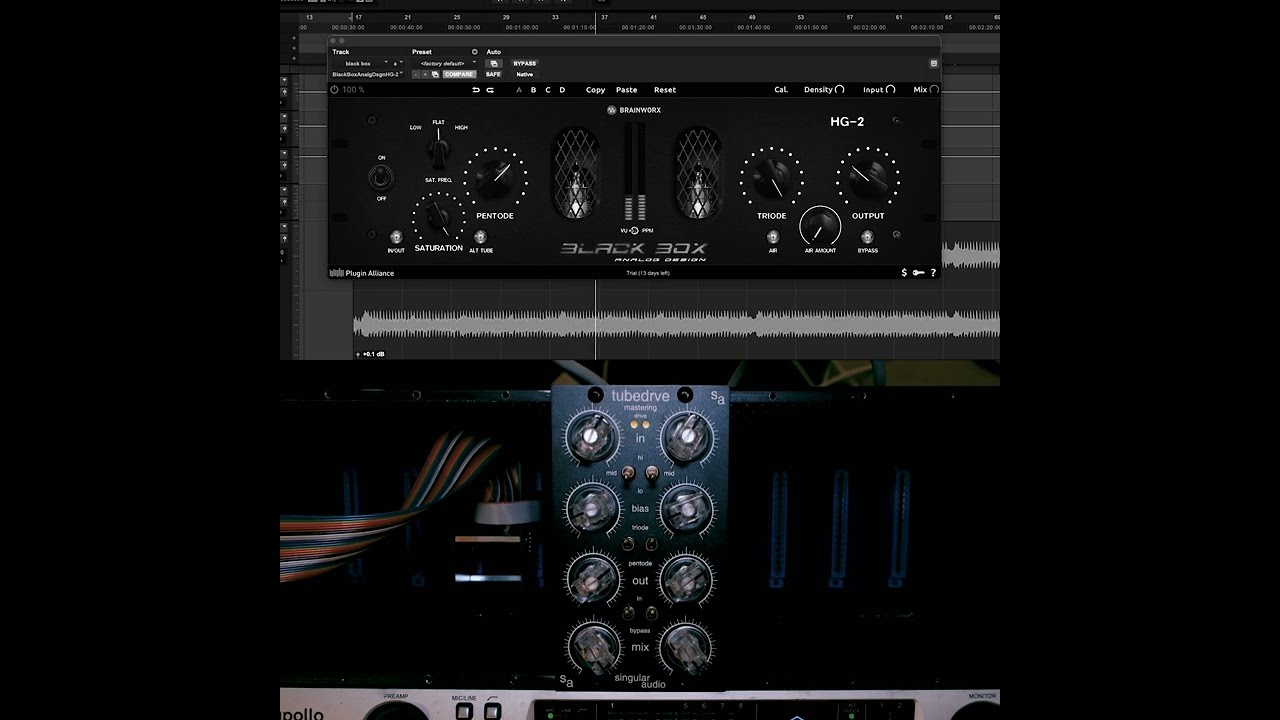Click the TRIODE knob

[x=771, y=178]
